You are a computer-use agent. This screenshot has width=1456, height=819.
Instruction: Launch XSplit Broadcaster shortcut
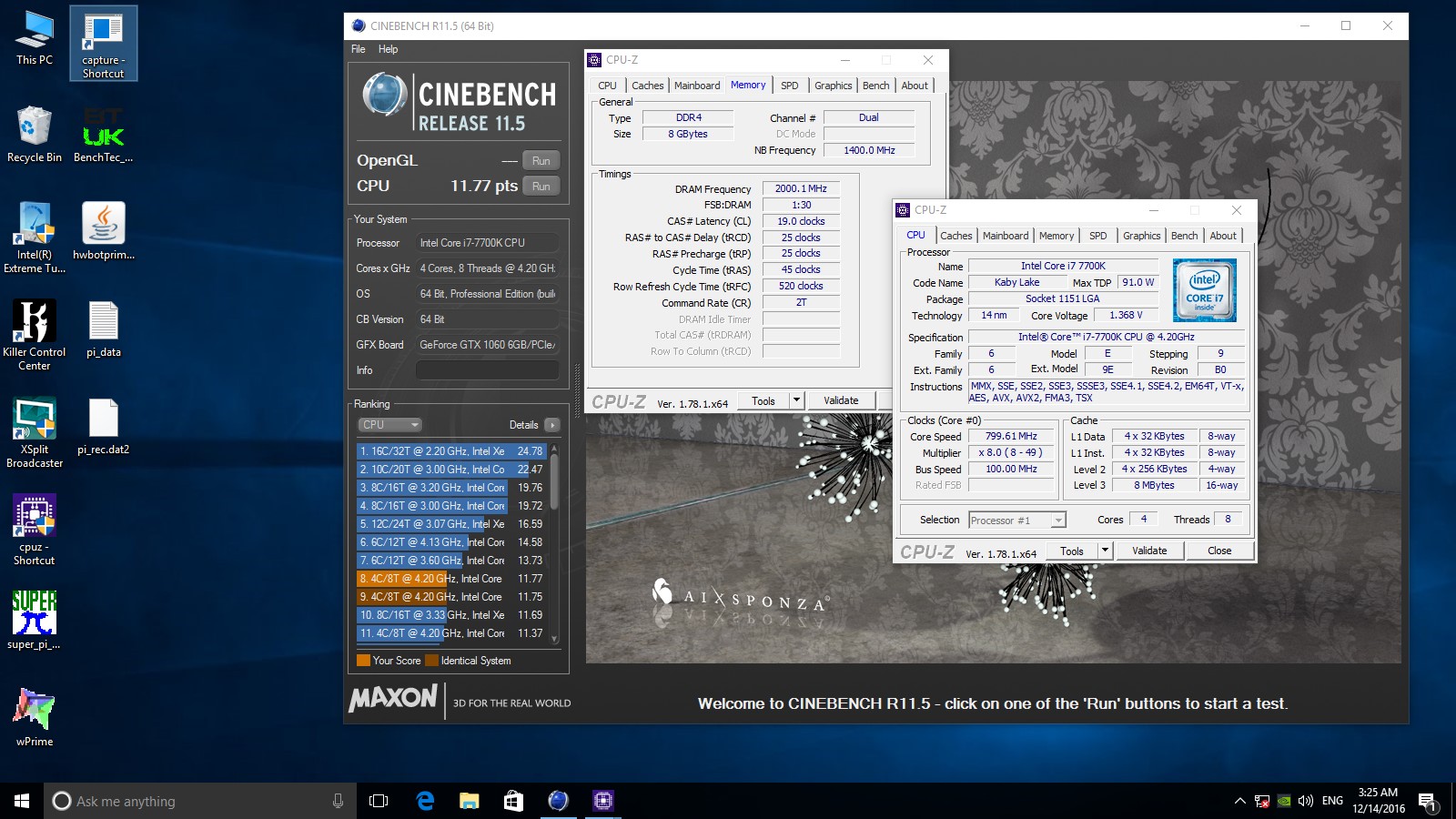(35, 432)
